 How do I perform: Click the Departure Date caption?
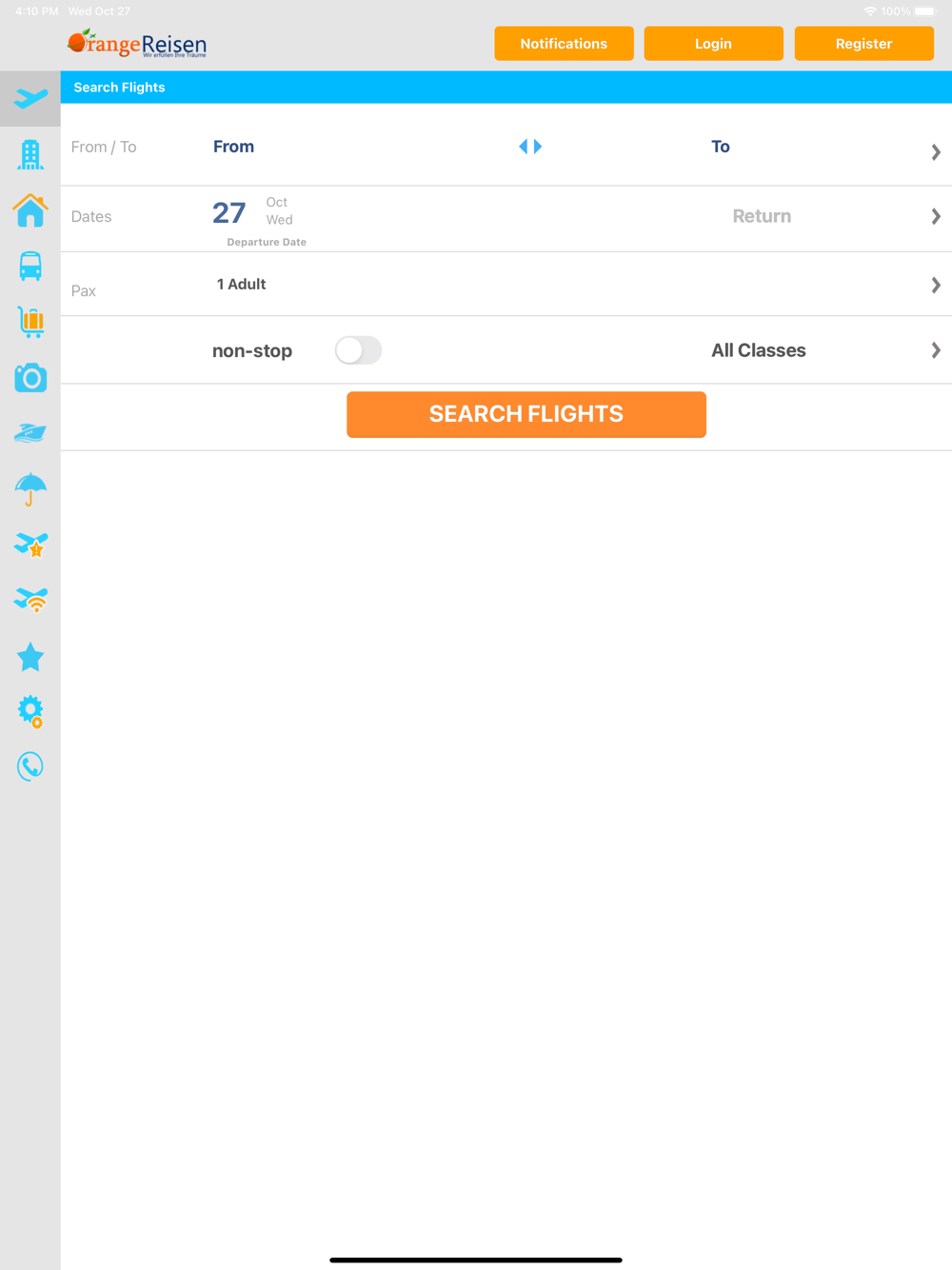tap(267, 242)
